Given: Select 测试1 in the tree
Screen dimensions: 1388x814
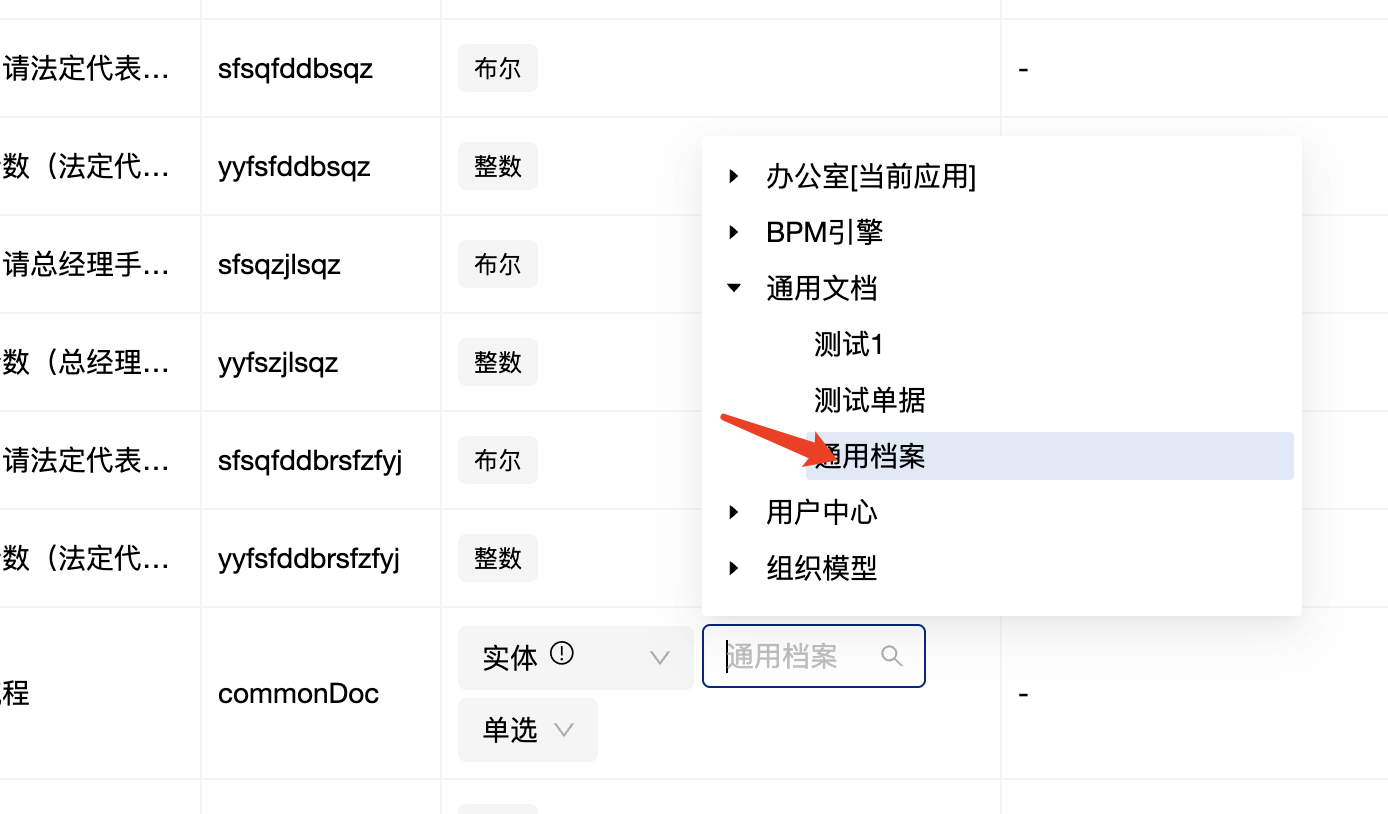Looking at the screenshot, I should [849, 345].
